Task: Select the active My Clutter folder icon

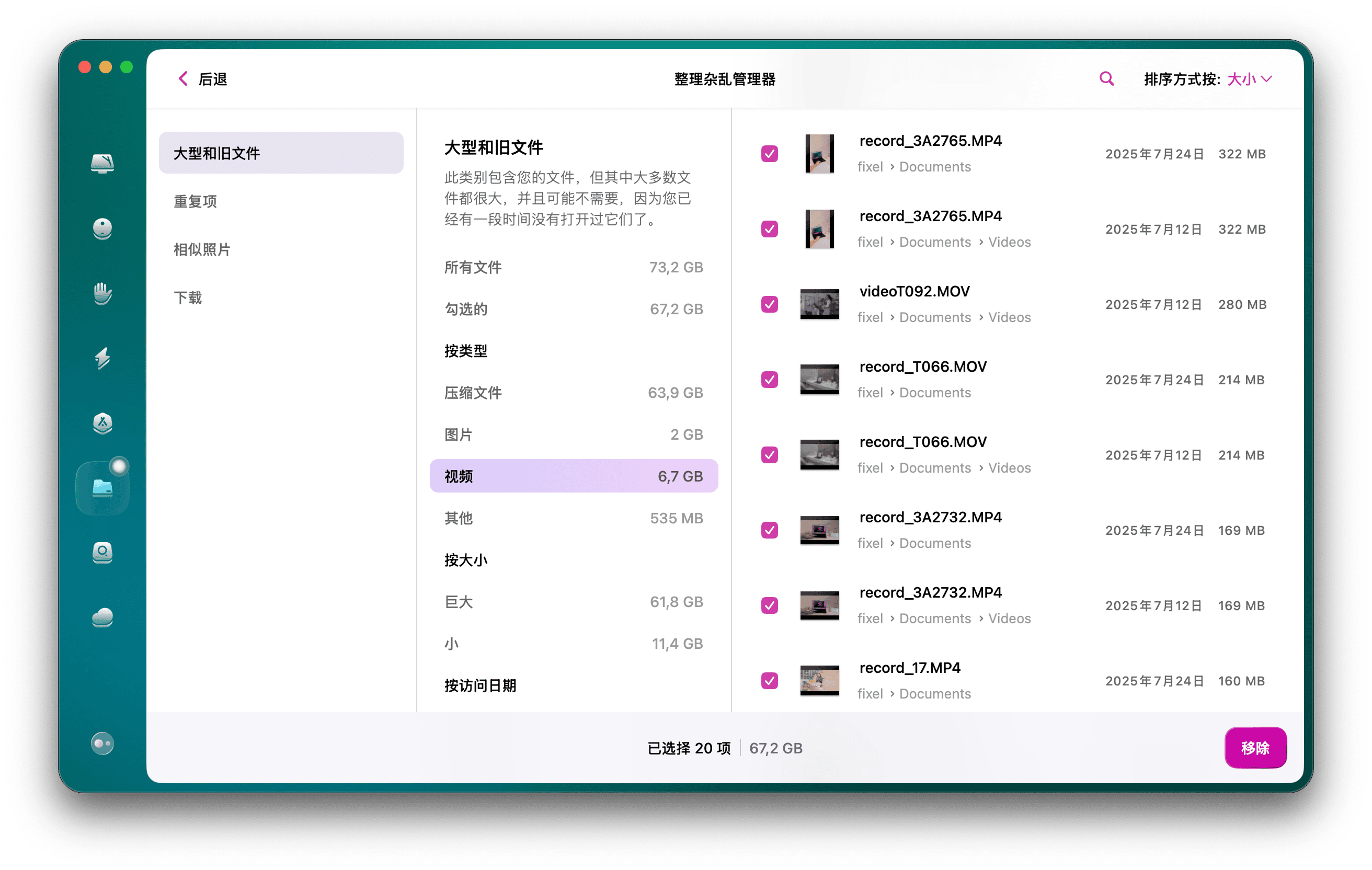Action: 102,487
